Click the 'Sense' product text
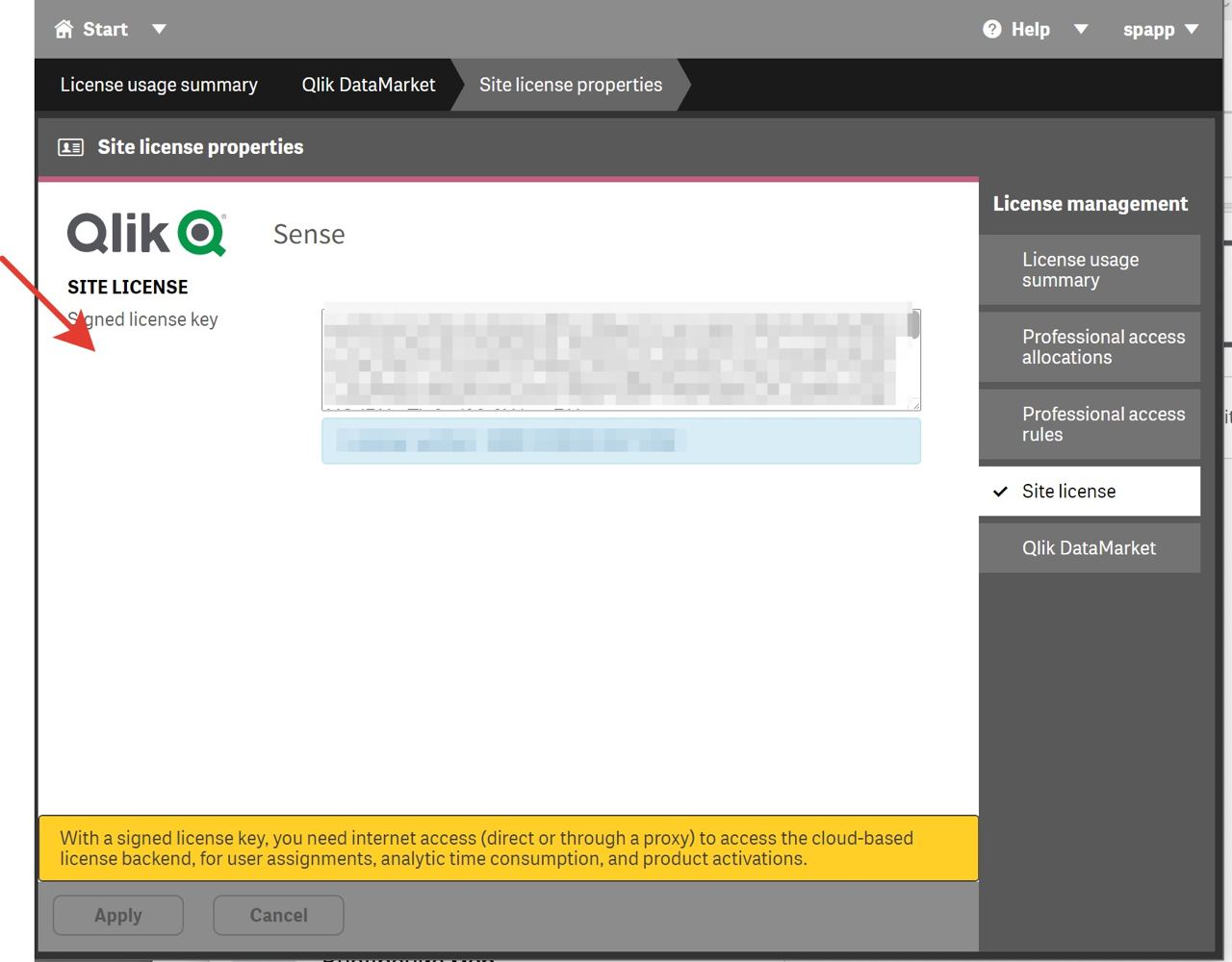The image size is (1232, 962). 309,234
